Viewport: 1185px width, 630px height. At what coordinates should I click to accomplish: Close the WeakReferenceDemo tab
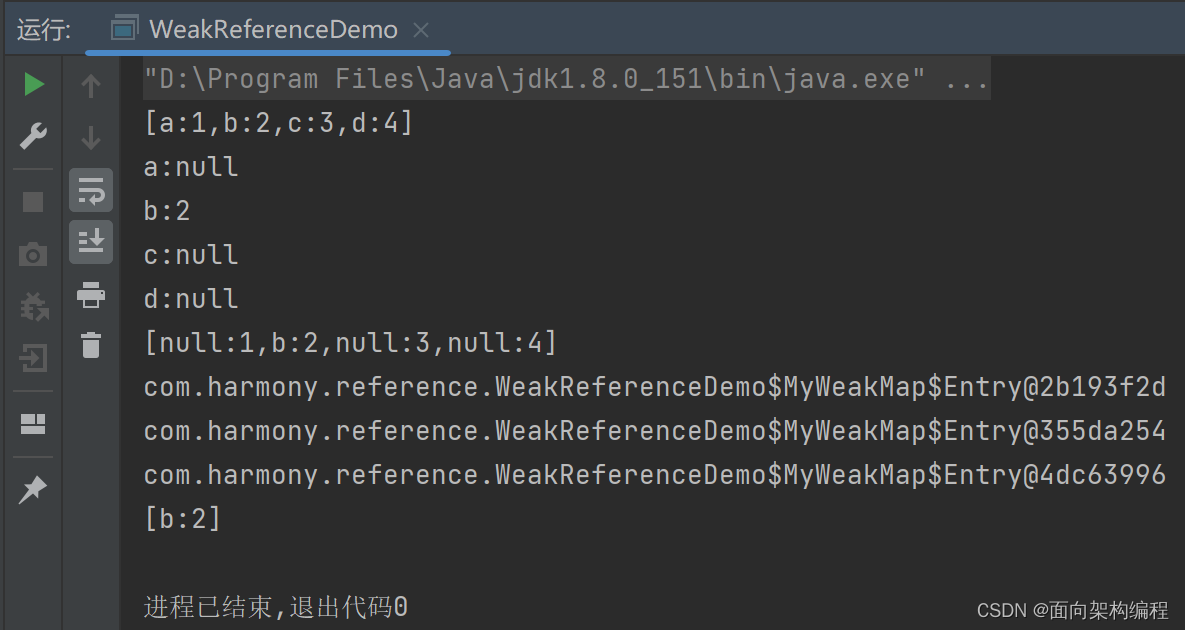(421, 29)
